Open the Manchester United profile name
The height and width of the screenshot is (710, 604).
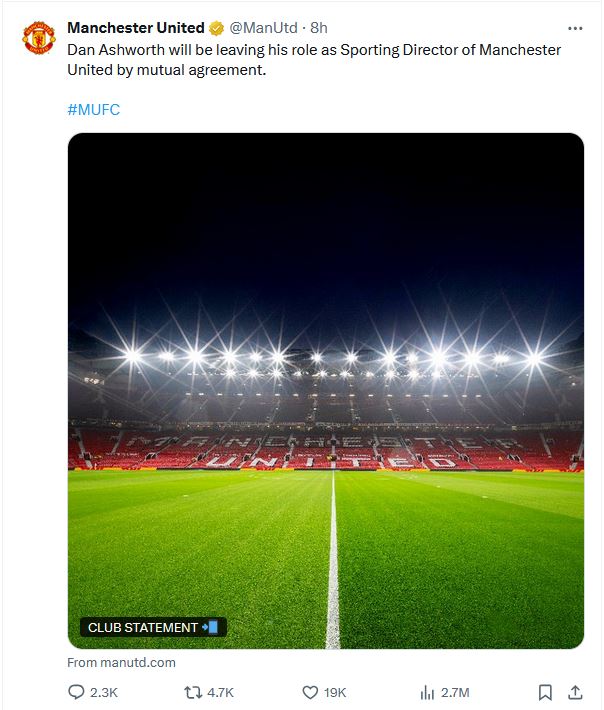(136, 28)
